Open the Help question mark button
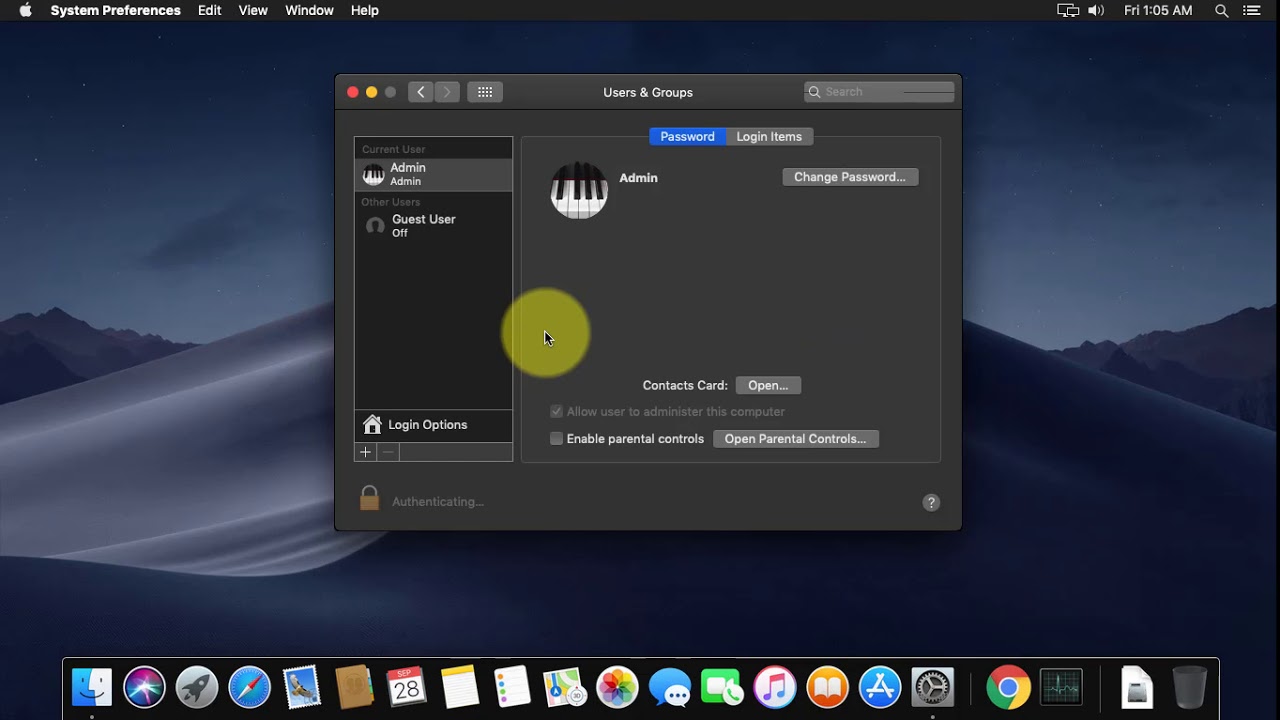 931,503
